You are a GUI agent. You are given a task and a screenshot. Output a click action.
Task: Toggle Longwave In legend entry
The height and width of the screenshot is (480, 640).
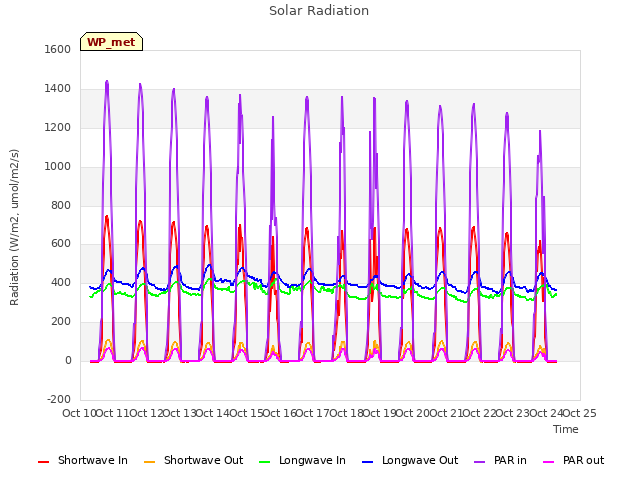pyautogui.click(x=302, y=460)
